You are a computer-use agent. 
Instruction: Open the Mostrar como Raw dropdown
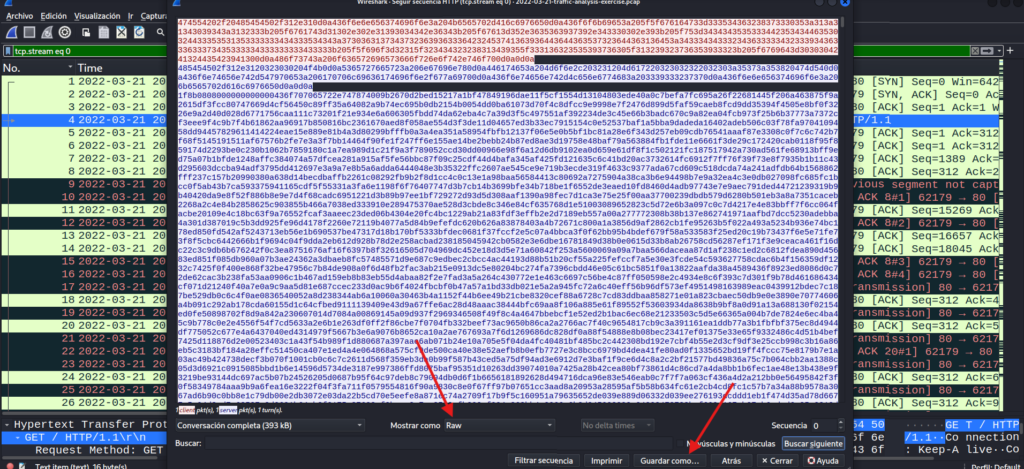495,397
